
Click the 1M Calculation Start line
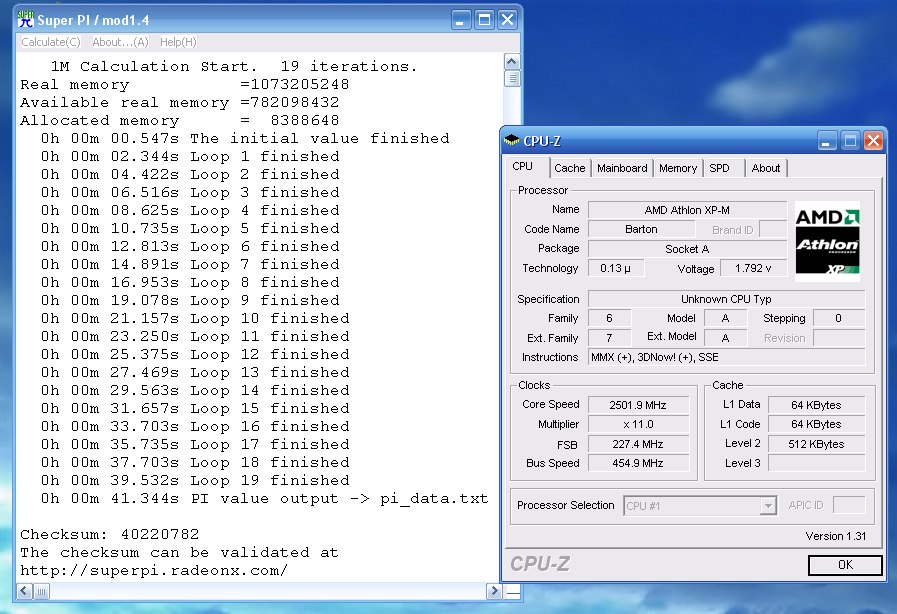click(x=234, y=66)
